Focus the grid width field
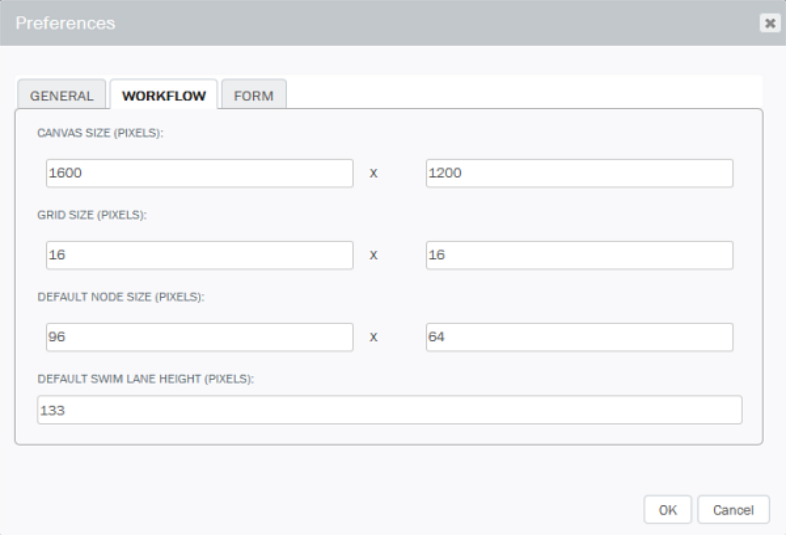The image size is (786, 535). [200, 255]
